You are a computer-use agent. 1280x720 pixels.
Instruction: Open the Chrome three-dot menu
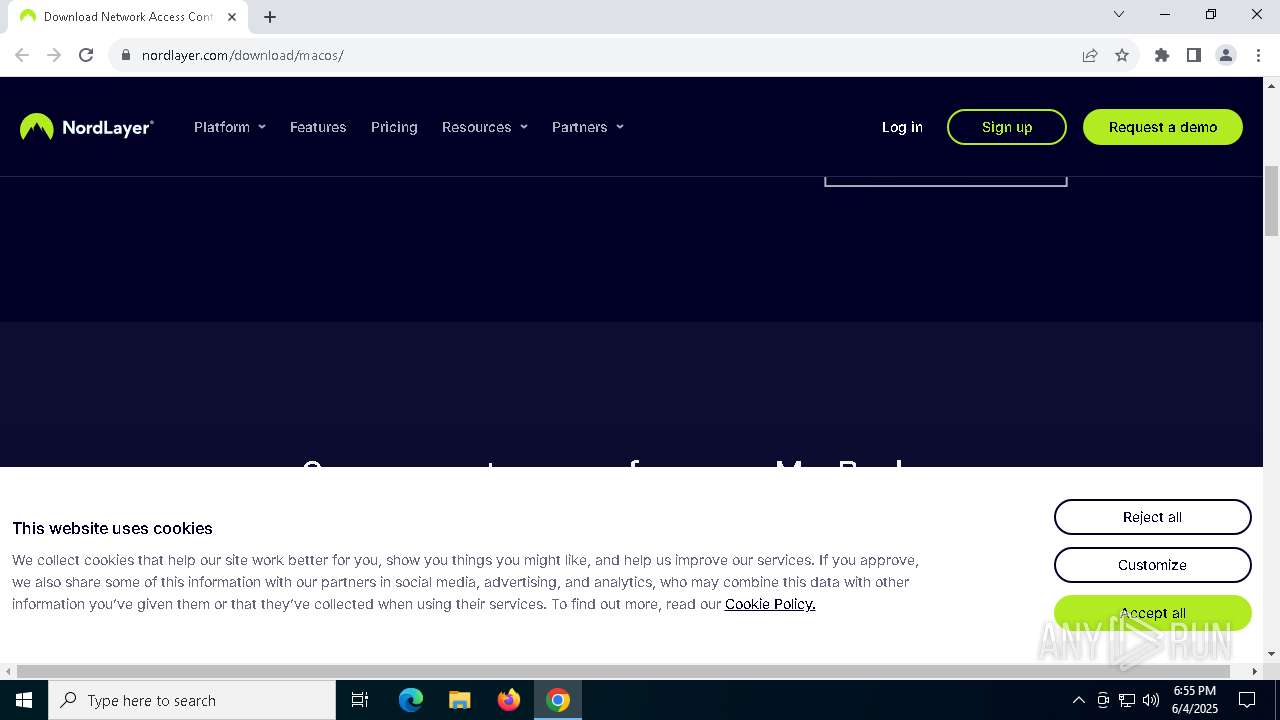(x=1258, y=55)
